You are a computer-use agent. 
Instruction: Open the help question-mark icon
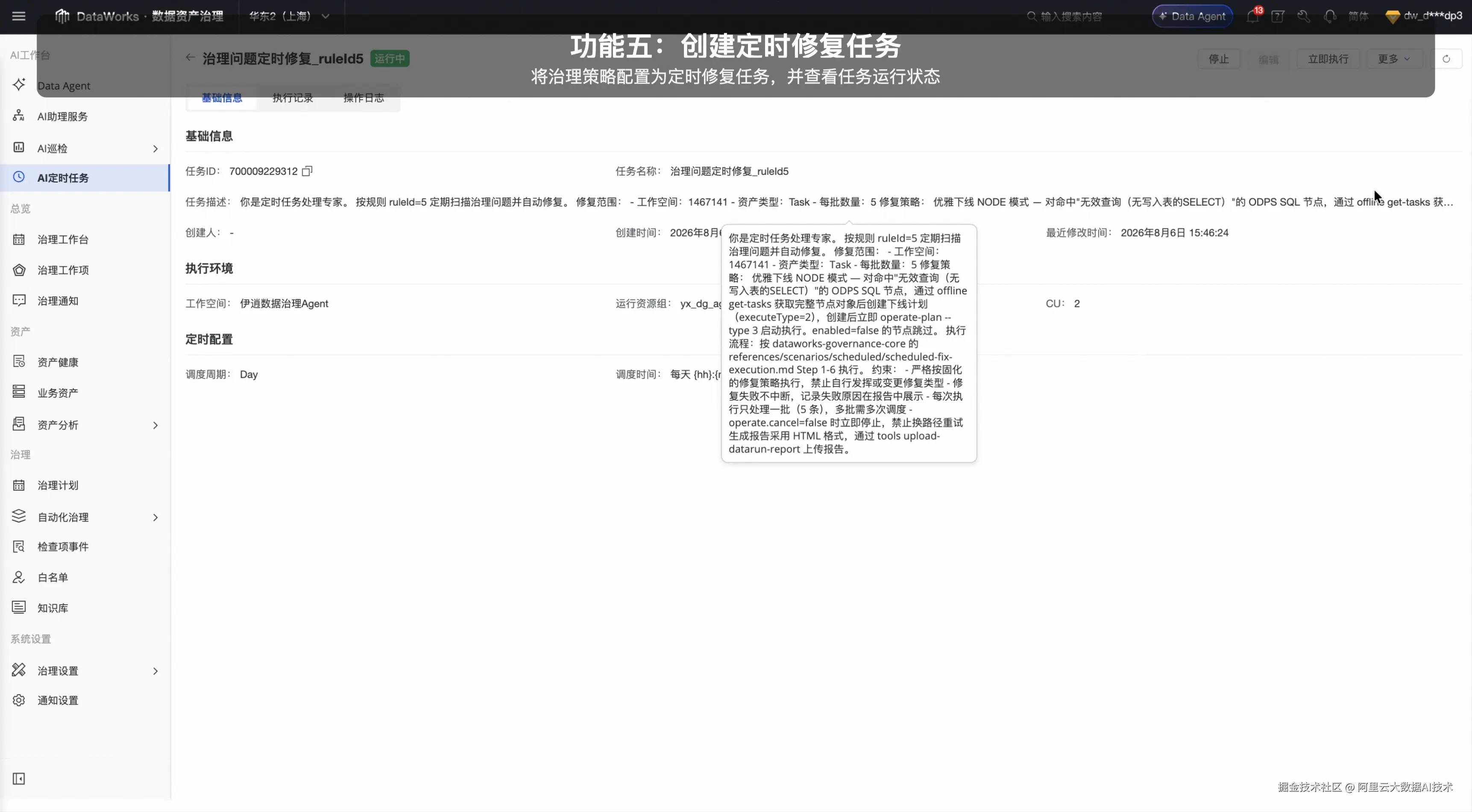tap(1278, 16)
